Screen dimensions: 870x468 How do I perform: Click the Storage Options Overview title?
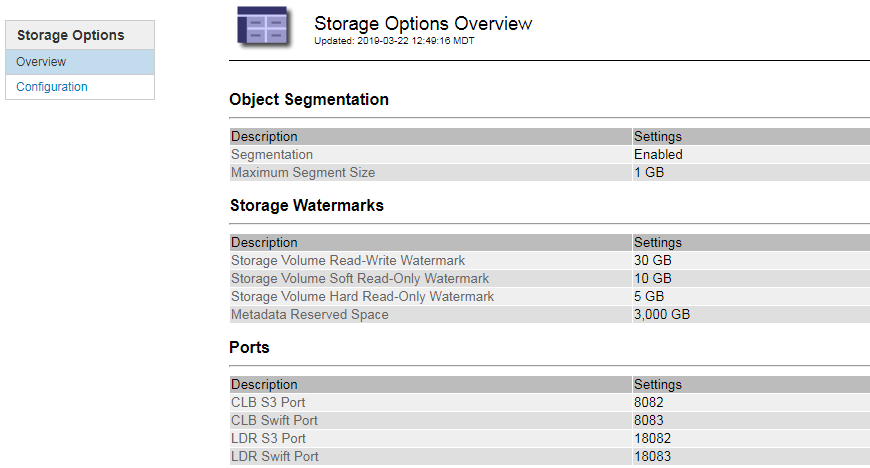423,23
